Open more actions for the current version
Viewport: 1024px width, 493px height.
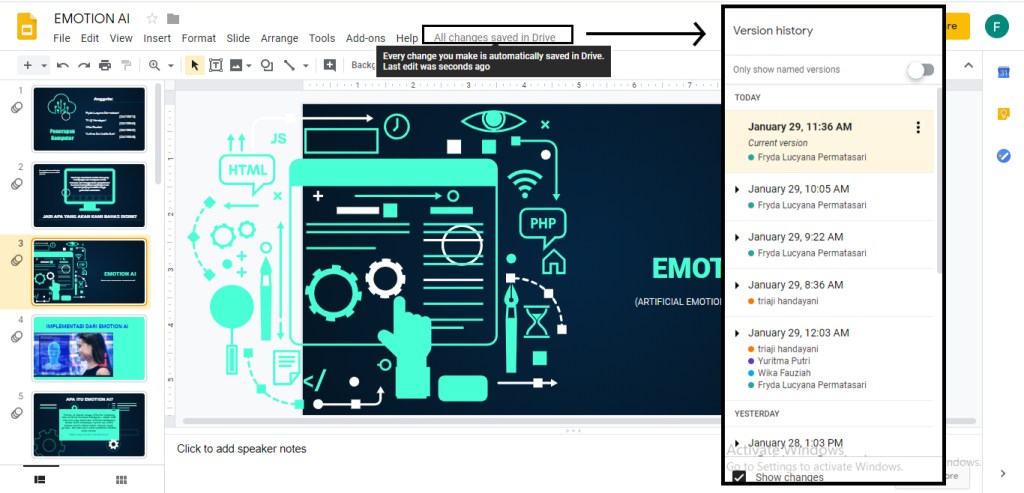pos(918,127)
